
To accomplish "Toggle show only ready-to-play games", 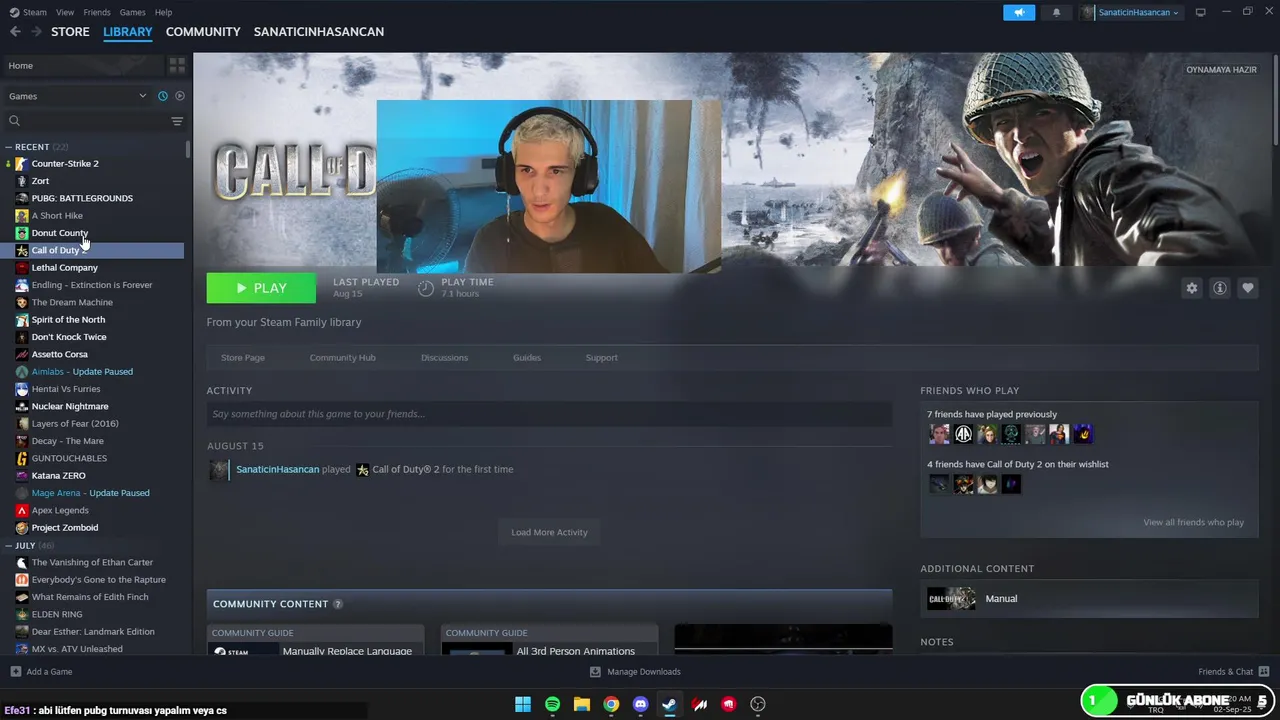I will [x=180, y=96].
